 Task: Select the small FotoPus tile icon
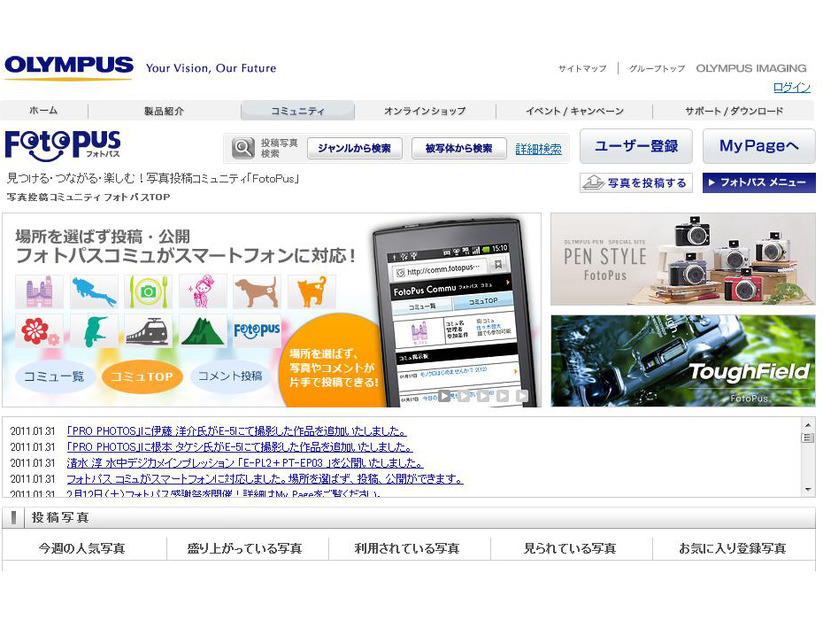pos(257,330)
